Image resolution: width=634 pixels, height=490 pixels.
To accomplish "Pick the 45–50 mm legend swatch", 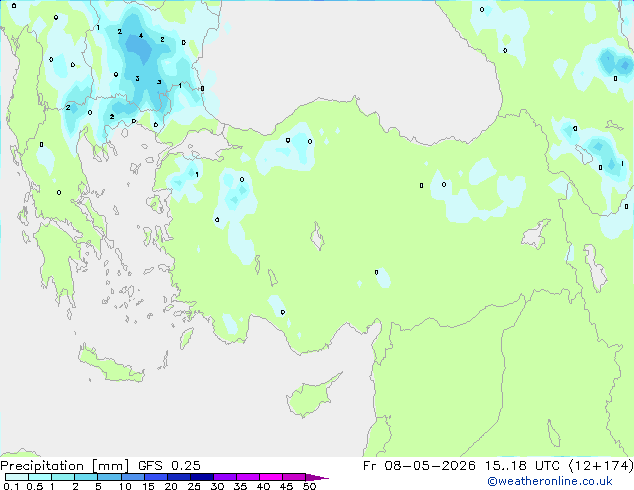I will pyautogui.click(x=294, y=477).
